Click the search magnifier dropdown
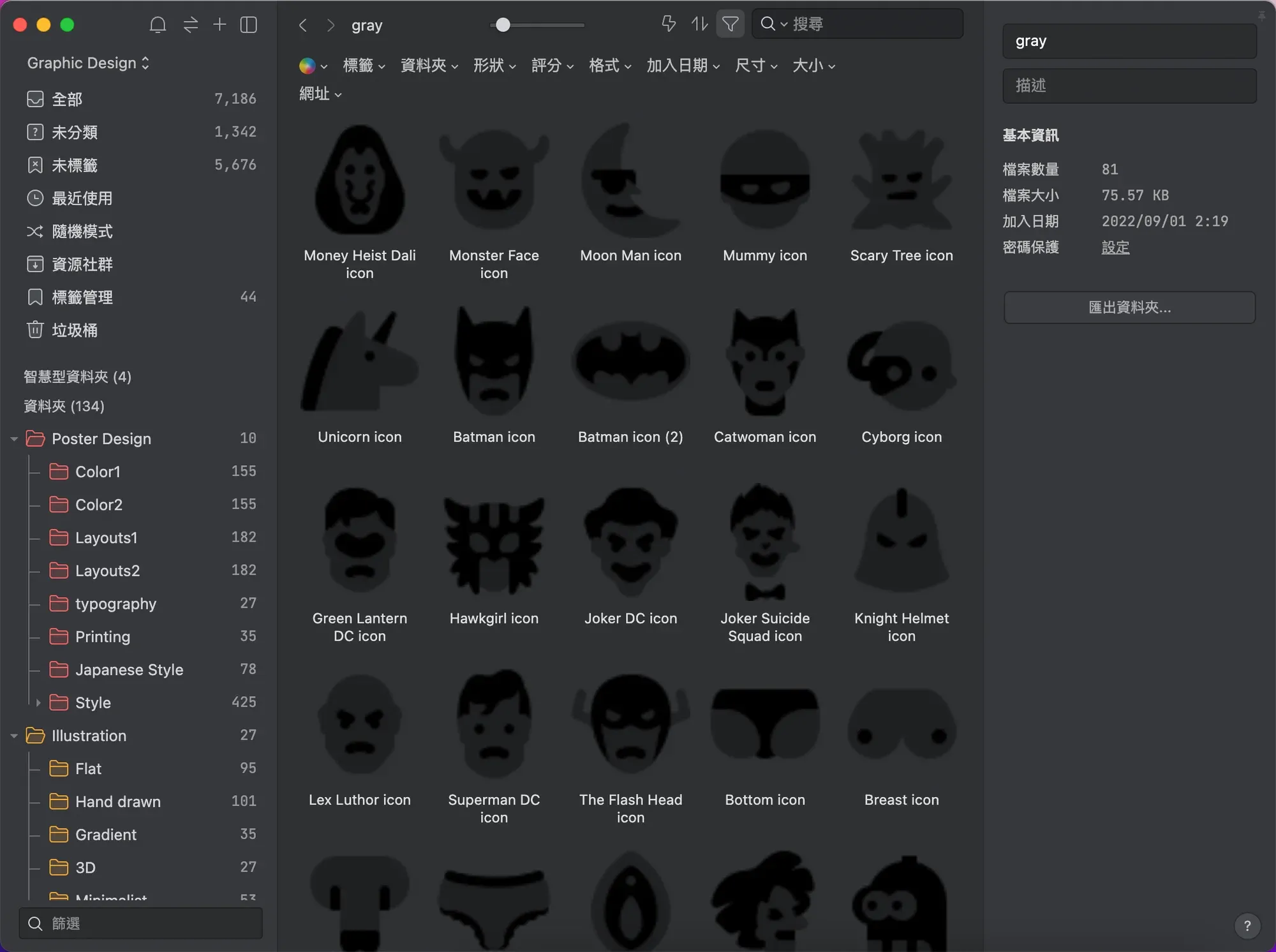Image resolution: width=1276 pixels, height=952 pixels. coord(774,24)
